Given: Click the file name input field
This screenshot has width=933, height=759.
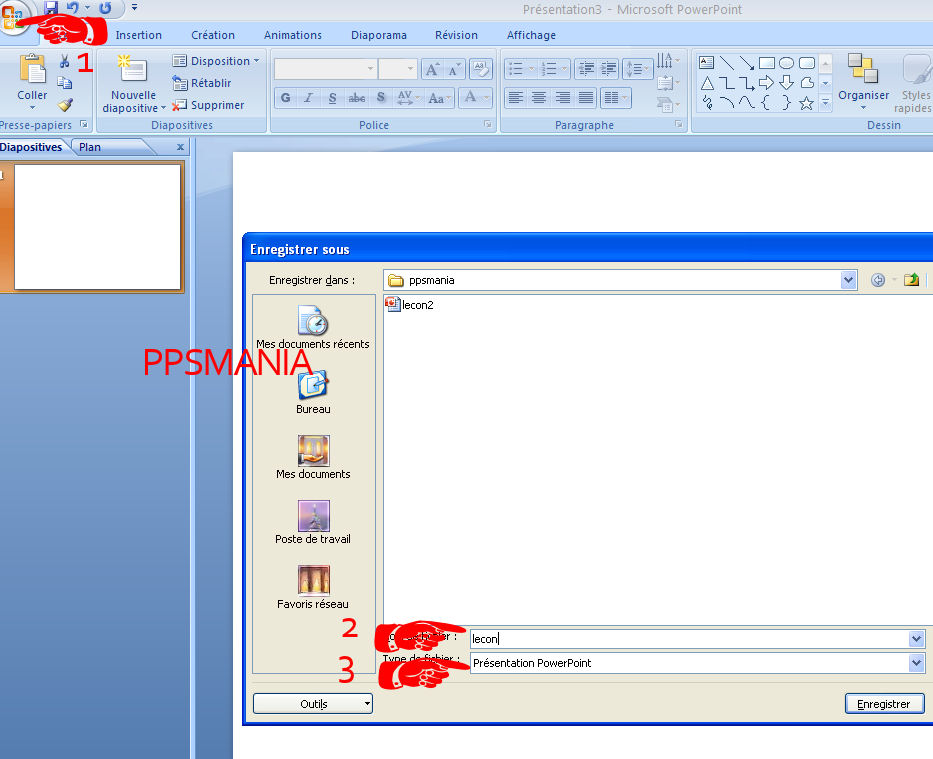Looking at the screenshot, I should coord(688,639).
